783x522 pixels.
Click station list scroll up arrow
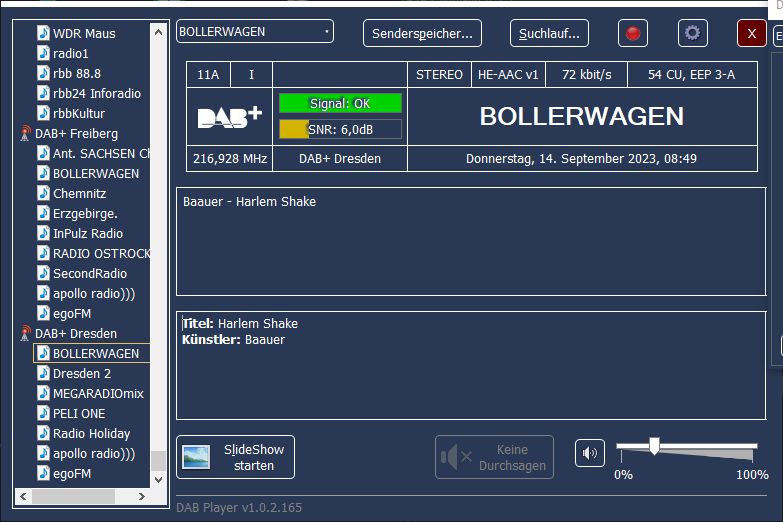tap(158, 32)
